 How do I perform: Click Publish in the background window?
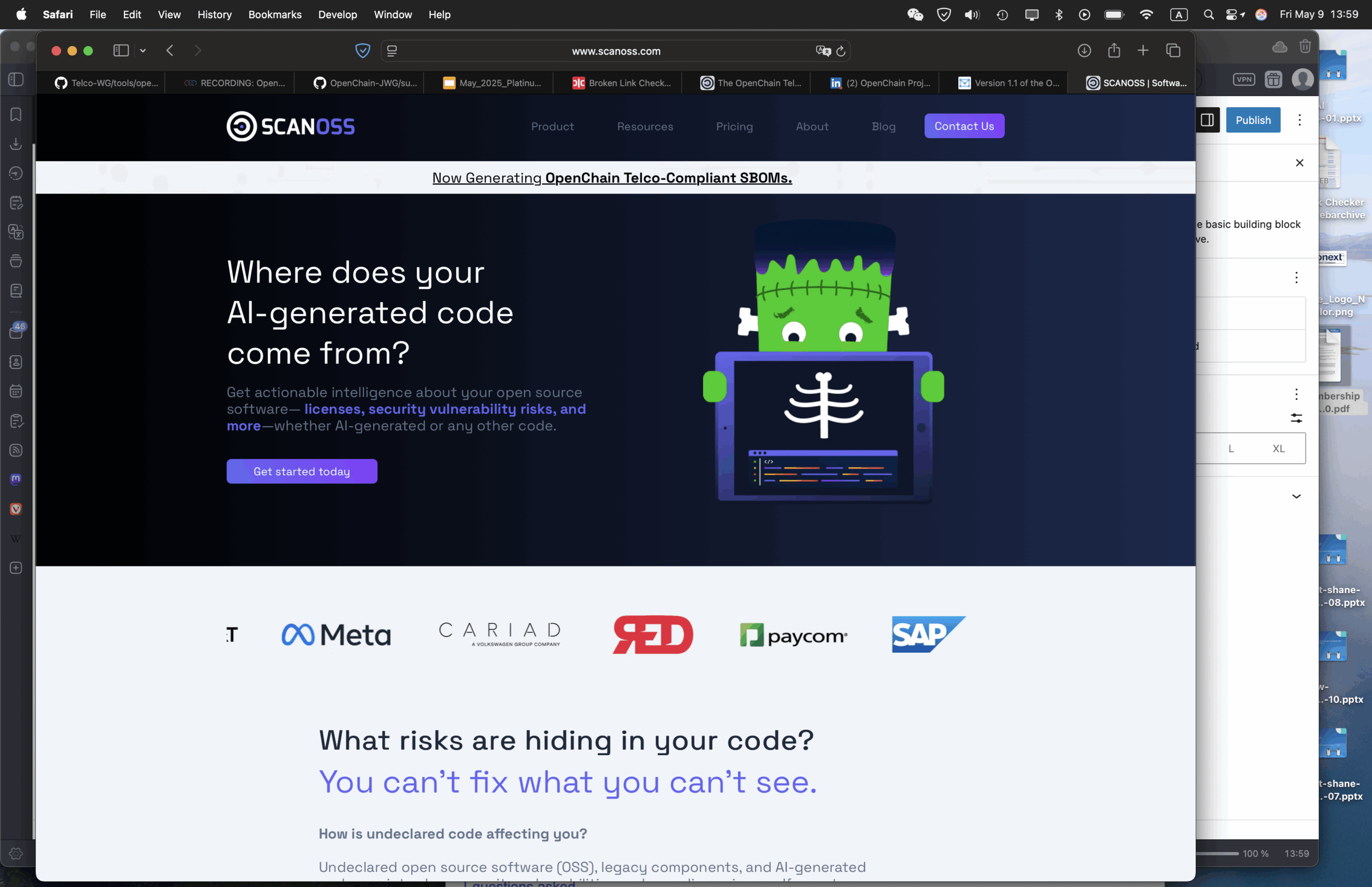[x=1252, y=120]
